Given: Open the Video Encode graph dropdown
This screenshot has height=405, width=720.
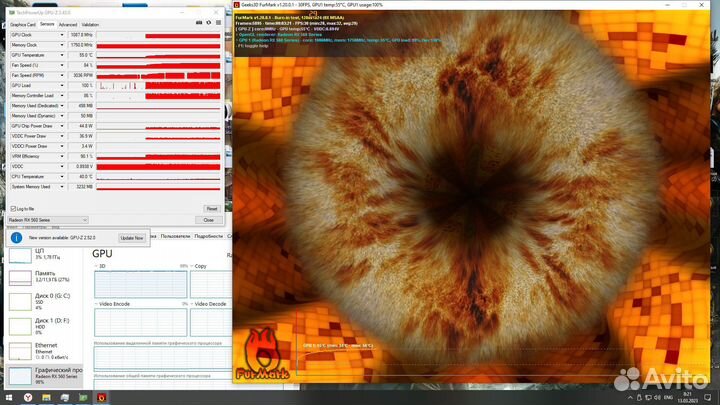Looking at the screenshot, I should 96,304.
